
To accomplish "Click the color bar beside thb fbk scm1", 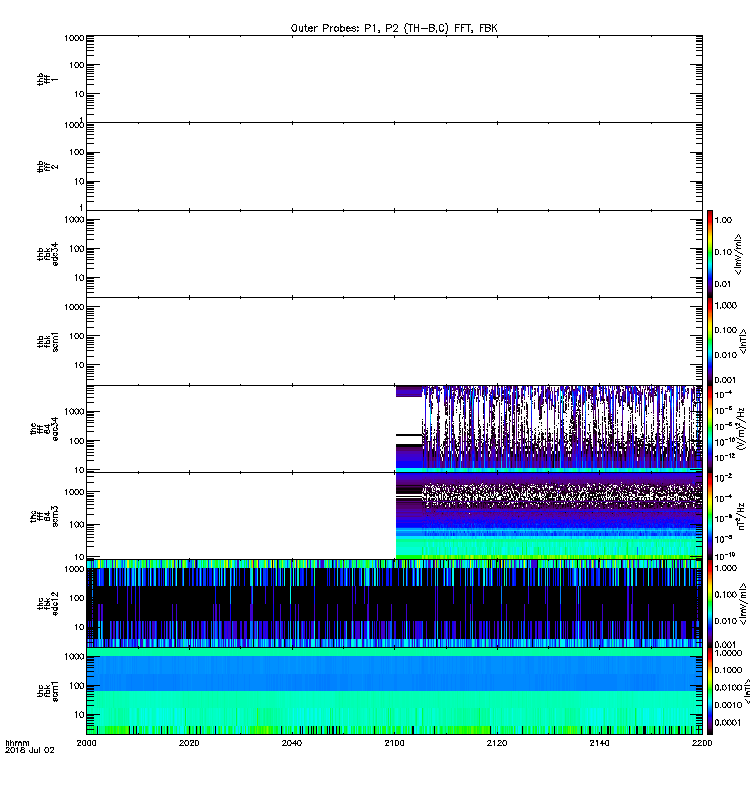I will 709,341.
